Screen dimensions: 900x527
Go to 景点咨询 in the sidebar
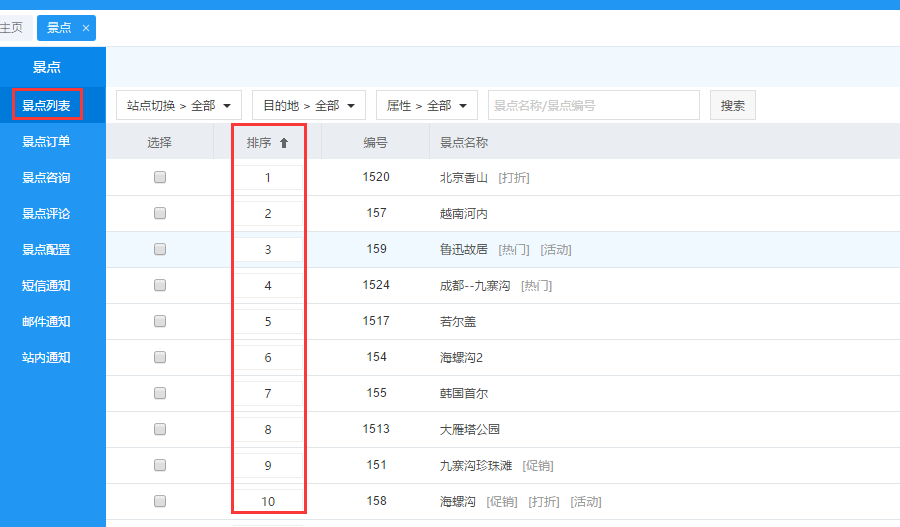(47, 178)
